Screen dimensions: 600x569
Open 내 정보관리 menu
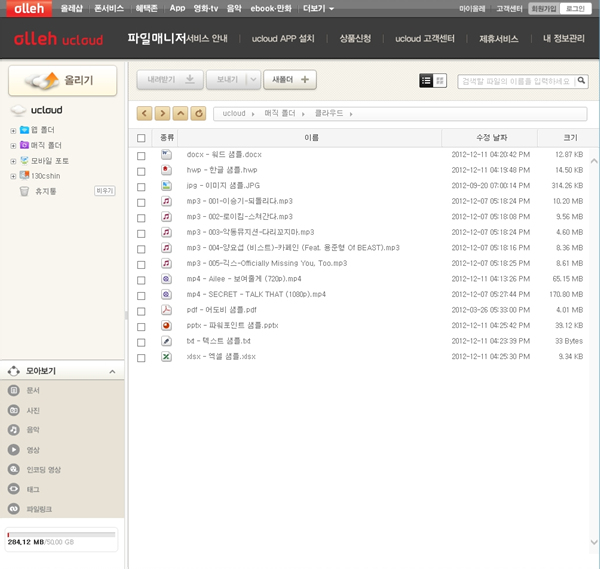(x=564, y=39)
